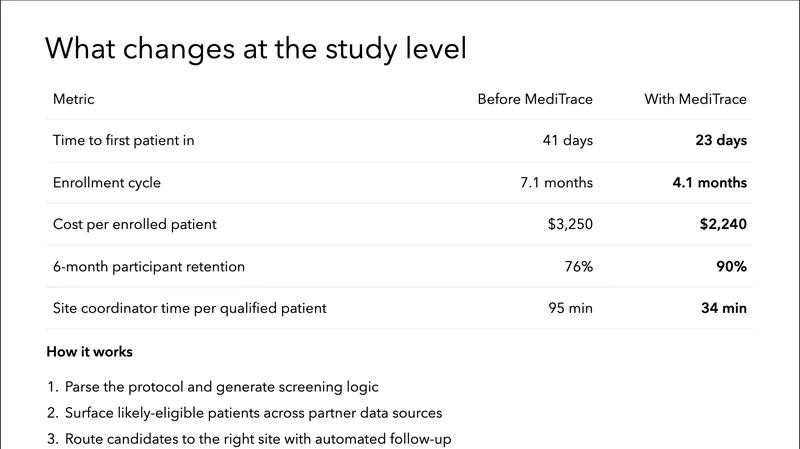Click the "7.1 months" cell
Viewport: 800px width, 449px height.
pyautogui.click(x=557, y=183)
